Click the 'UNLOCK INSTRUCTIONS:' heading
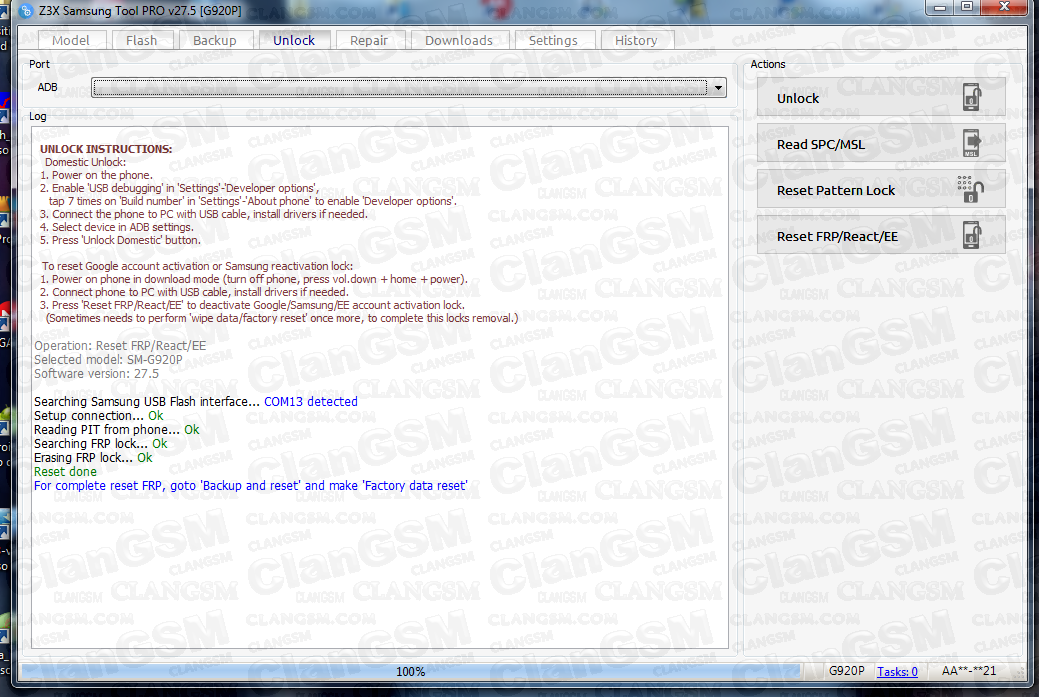1039x697 pixels. tap(106, 149)
